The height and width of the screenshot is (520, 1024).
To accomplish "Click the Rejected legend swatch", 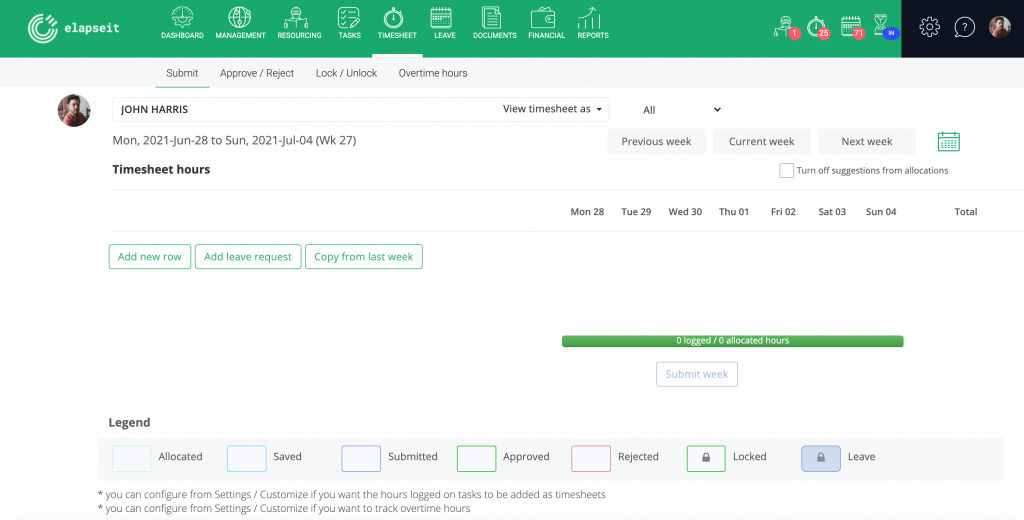I will pos(591,459).
